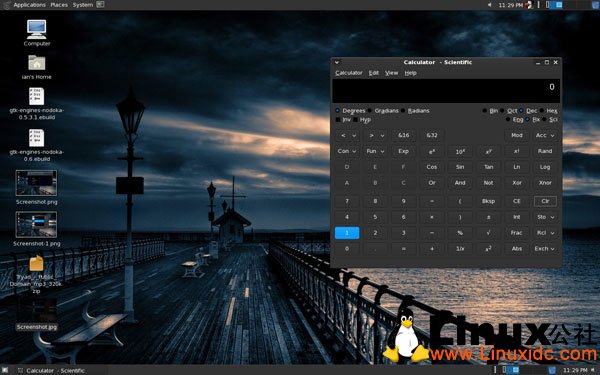Open the Exch exchange dropdown

tap(545, 249)
